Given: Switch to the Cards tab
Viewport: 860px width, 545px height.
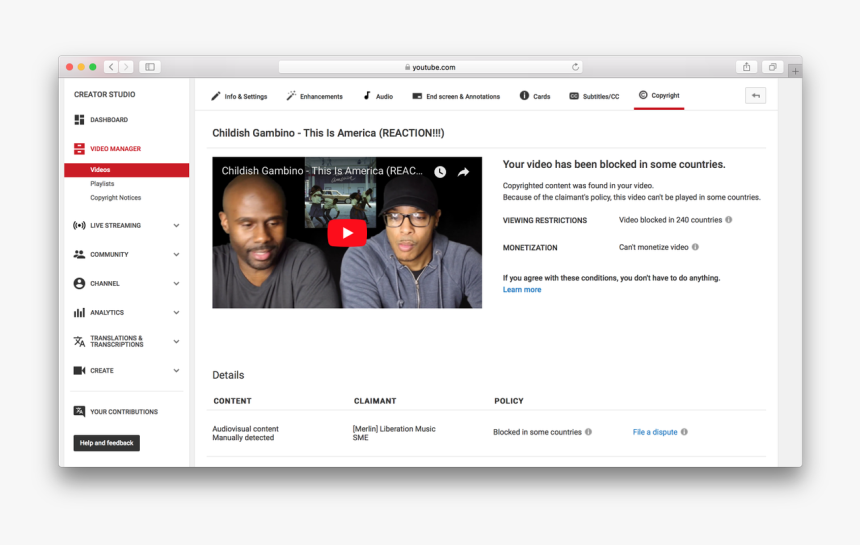Looking at the screenshot, I should pyautogui.click(x=535, y=96).
